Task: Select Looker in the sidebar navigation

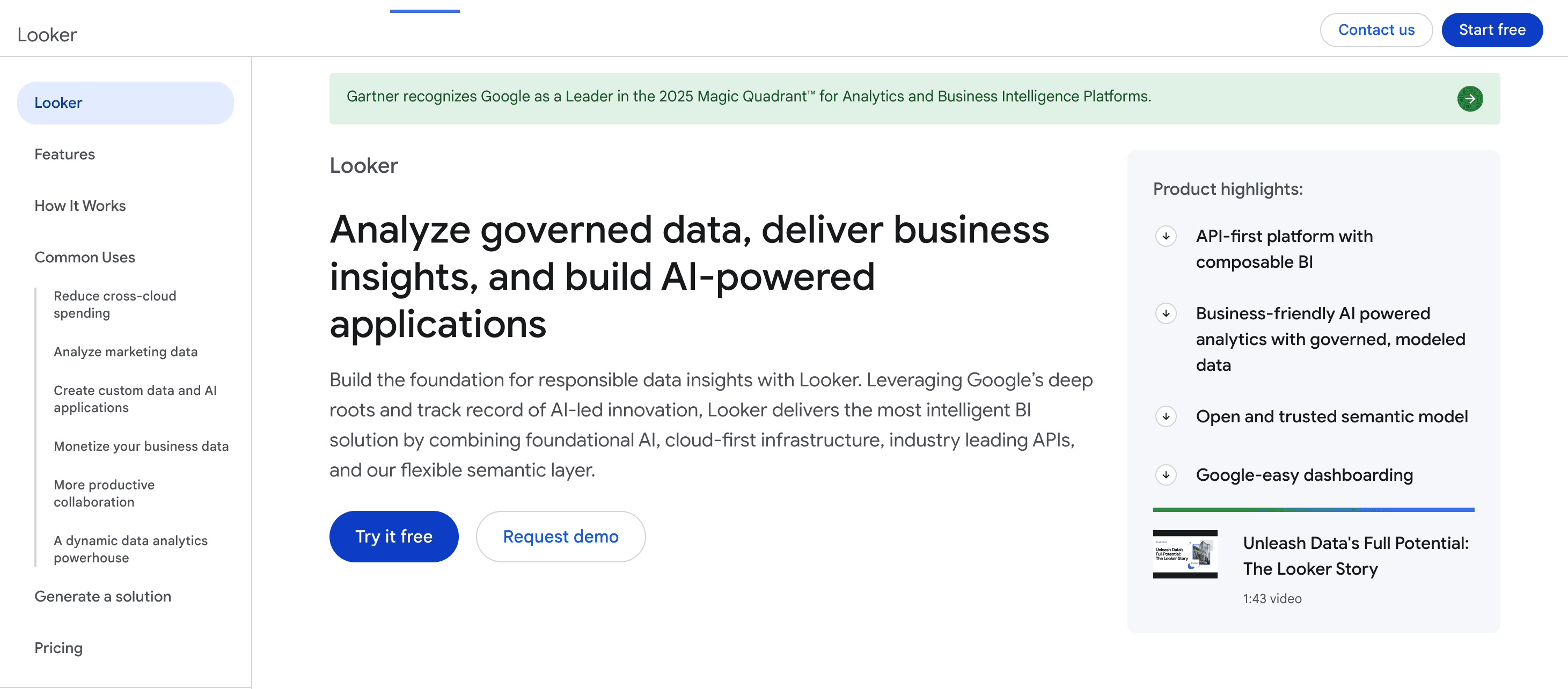Action: coord(58,102)
